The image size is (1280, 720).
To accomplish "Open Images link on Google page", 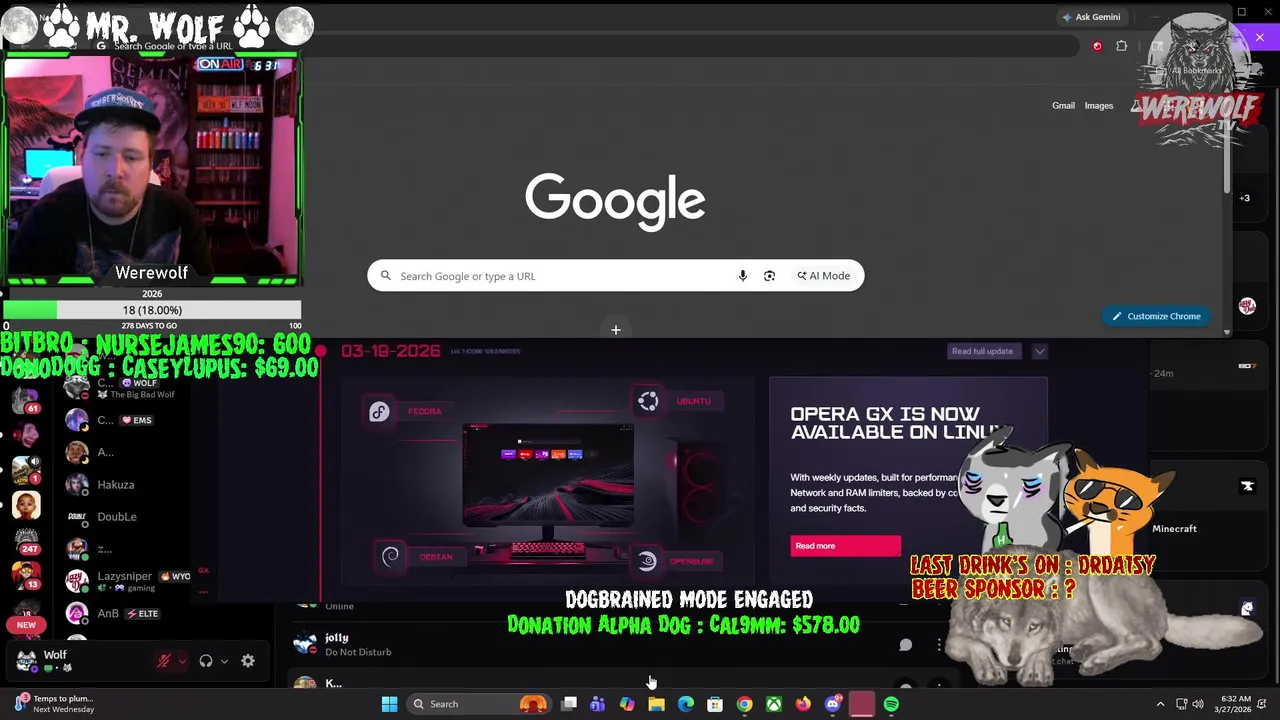I will [1098, 106].
